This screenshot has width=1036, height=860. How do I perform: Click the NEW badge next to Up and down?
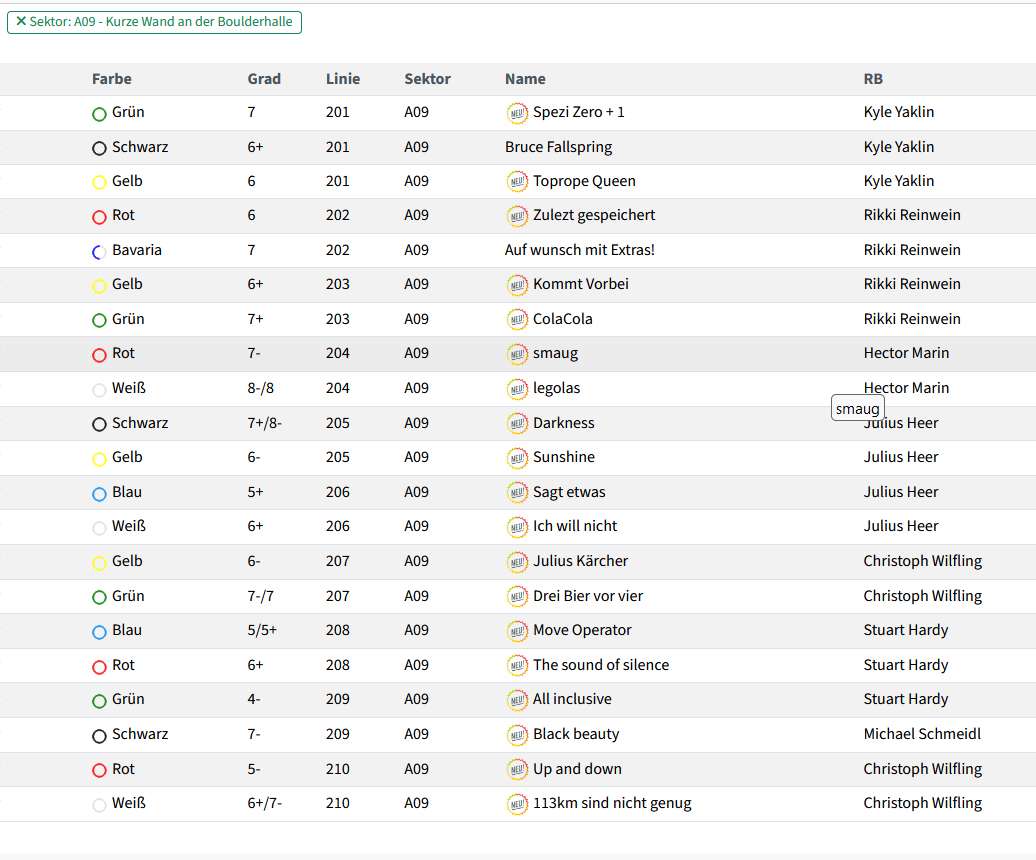click(517, 770)
